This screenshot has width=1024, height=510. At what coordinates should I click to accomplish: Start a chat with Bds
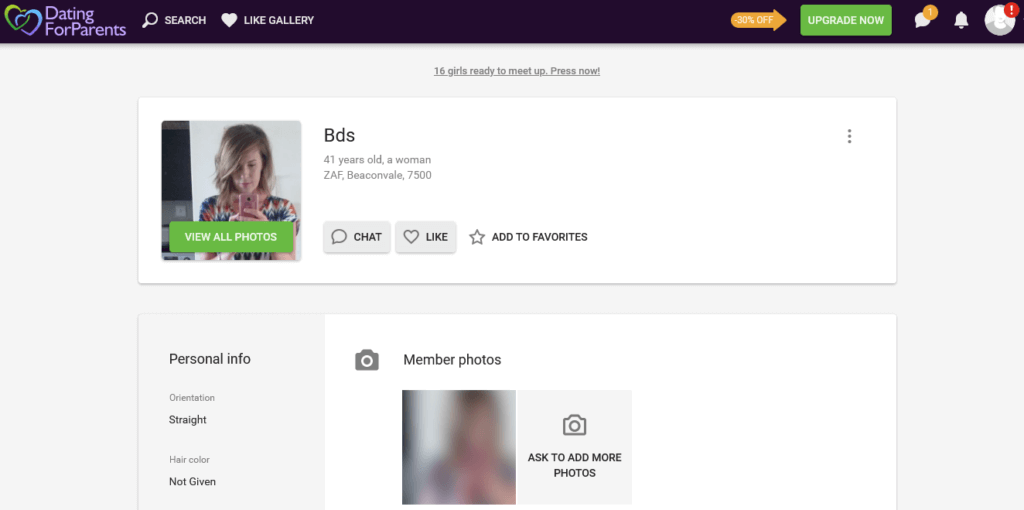coord(357,237)
